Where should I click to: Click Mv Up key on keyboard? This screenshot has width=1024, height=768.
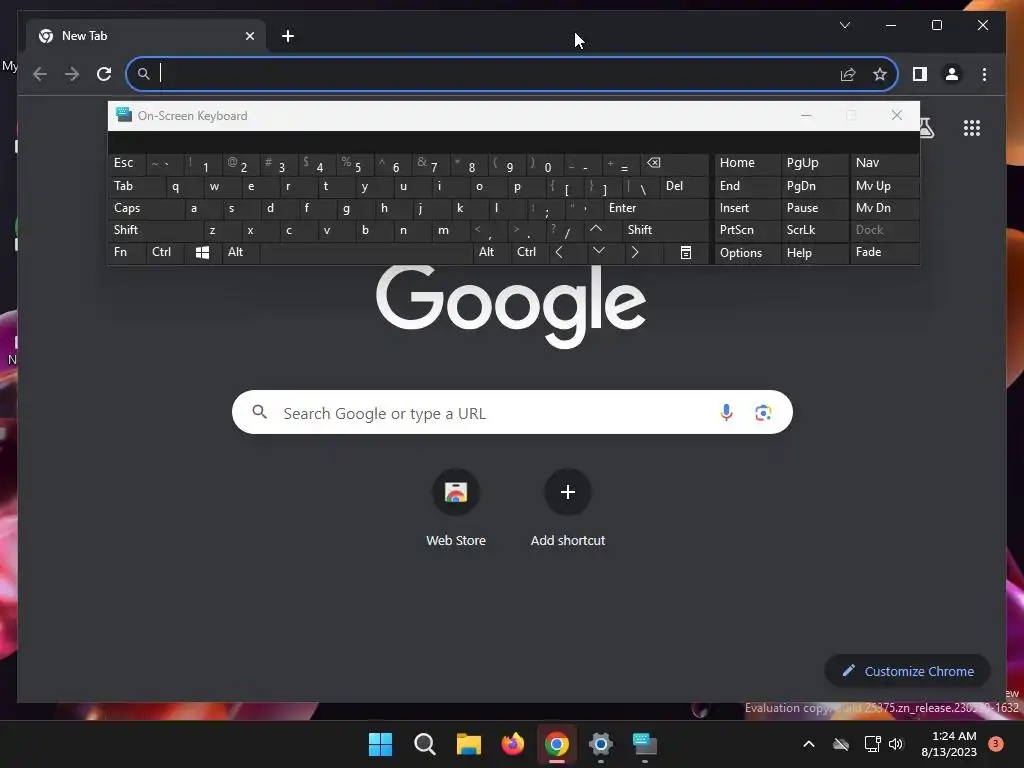tap(884, 186)
